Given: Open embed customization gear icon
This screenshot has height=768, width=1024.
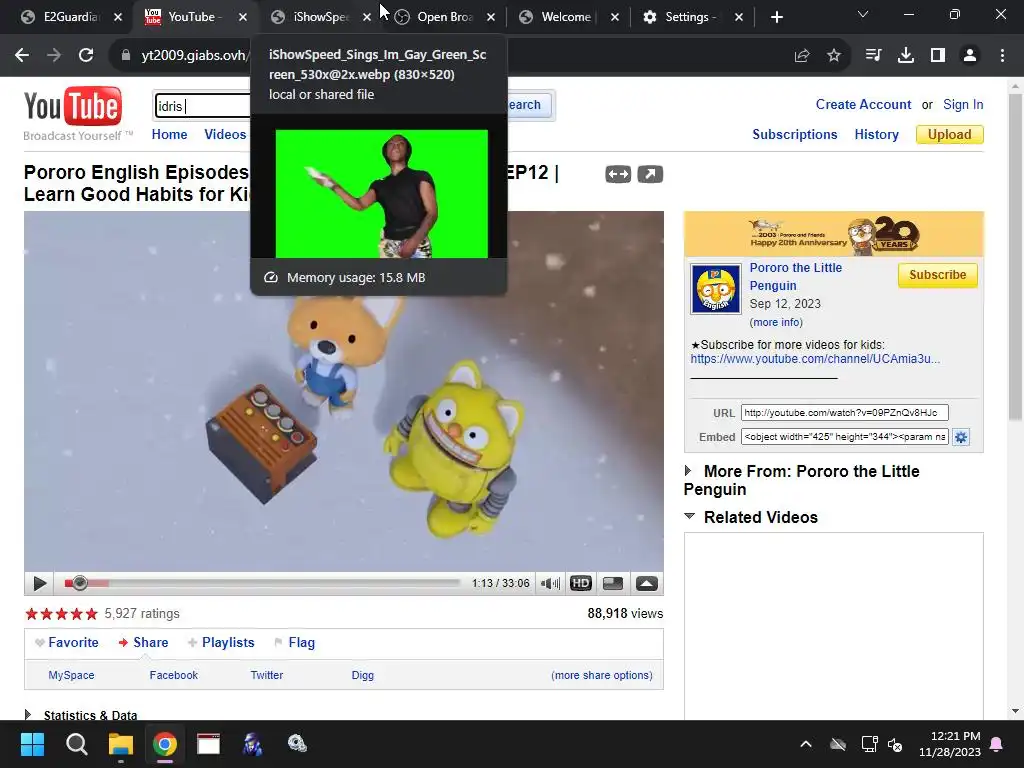Looking at the screenshot, I should [961, 437].
